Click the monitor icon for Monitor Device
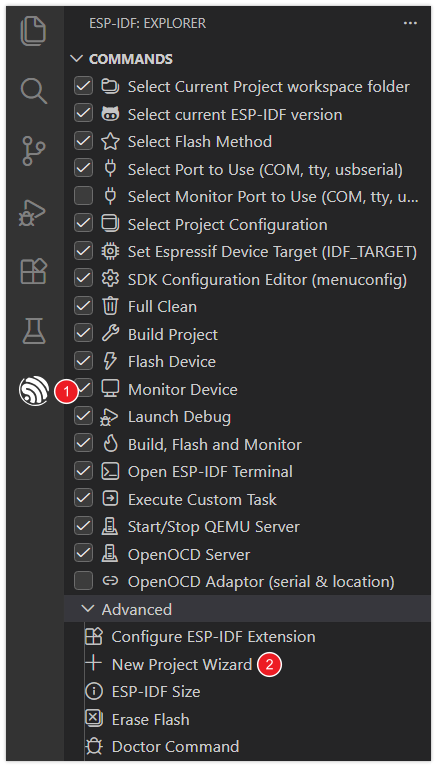 click(110, 389)
